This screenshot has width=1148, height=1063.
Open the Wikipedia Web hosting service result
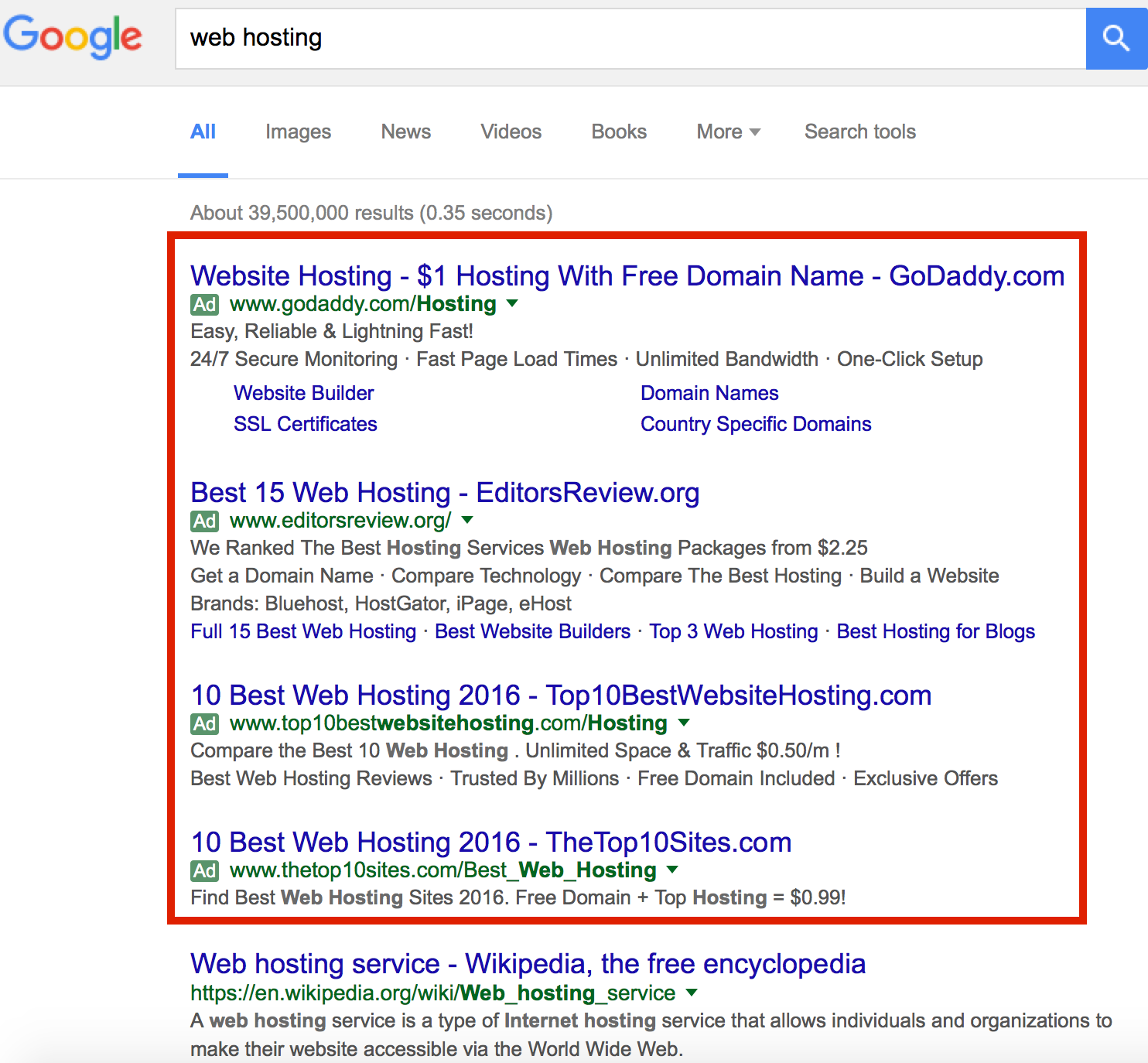(528, 964)
